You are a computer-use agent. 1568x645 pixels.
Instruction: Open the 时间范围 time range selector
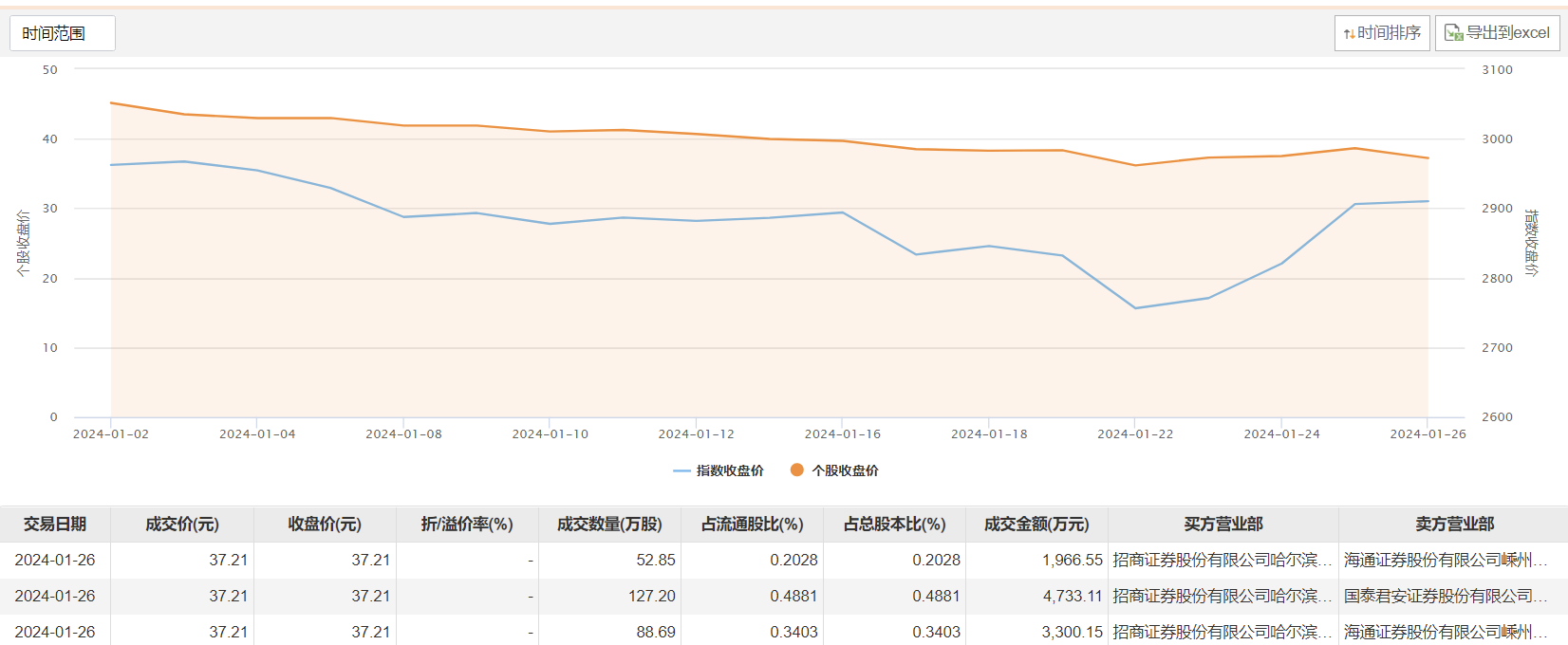62,33
